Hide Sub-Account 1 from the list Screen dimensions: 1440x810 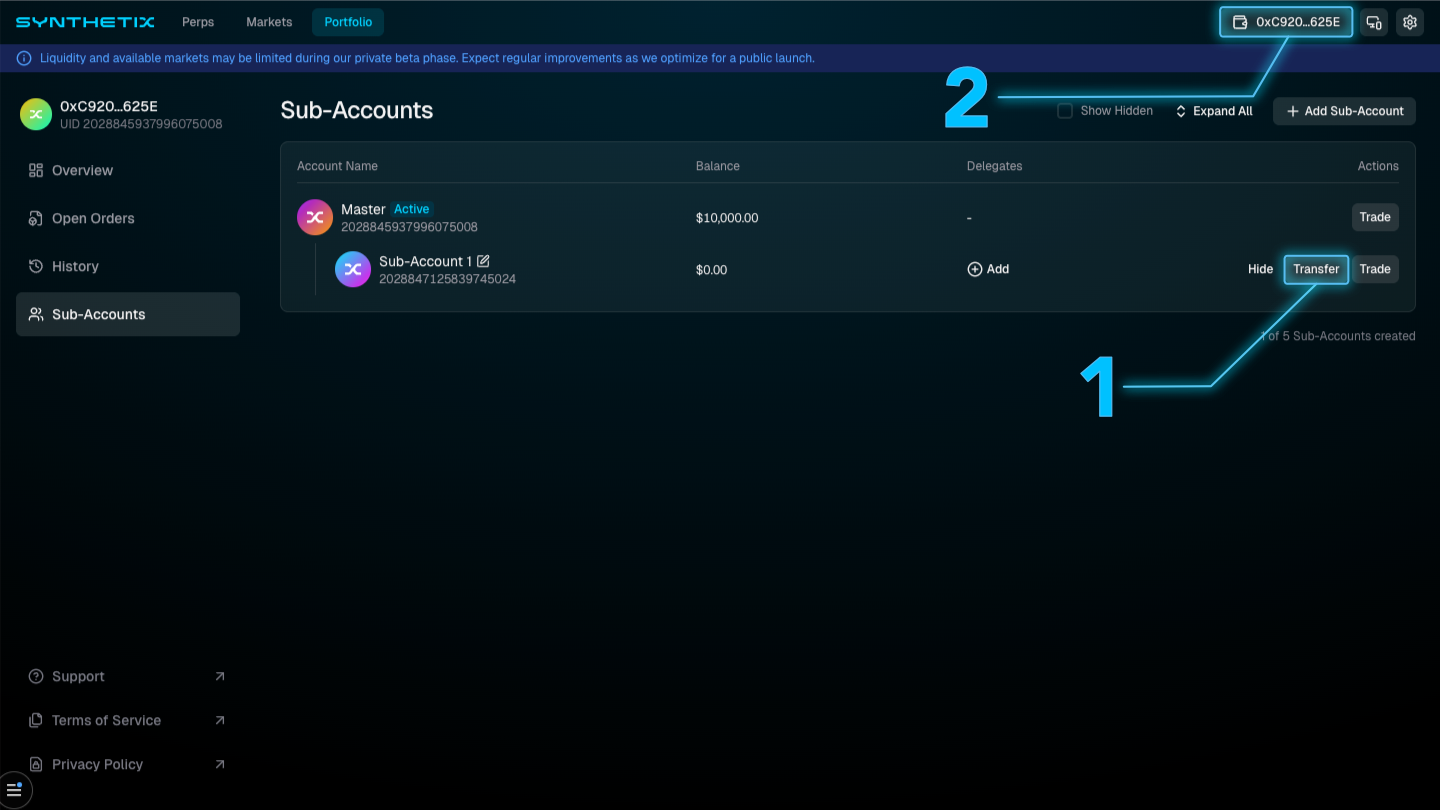click(1260, 269)
